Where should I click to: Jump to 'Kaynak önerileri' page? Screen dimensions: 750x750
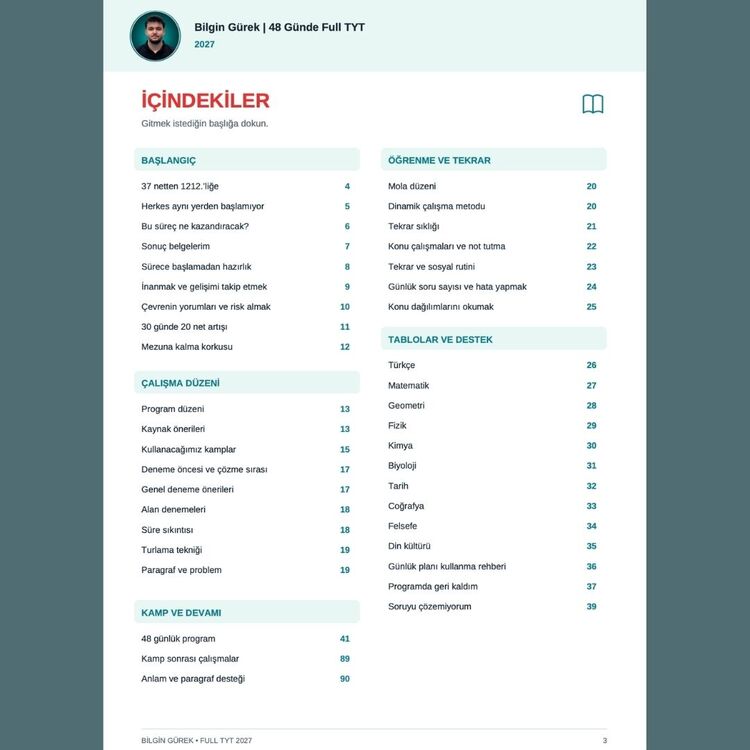(246, 429)
